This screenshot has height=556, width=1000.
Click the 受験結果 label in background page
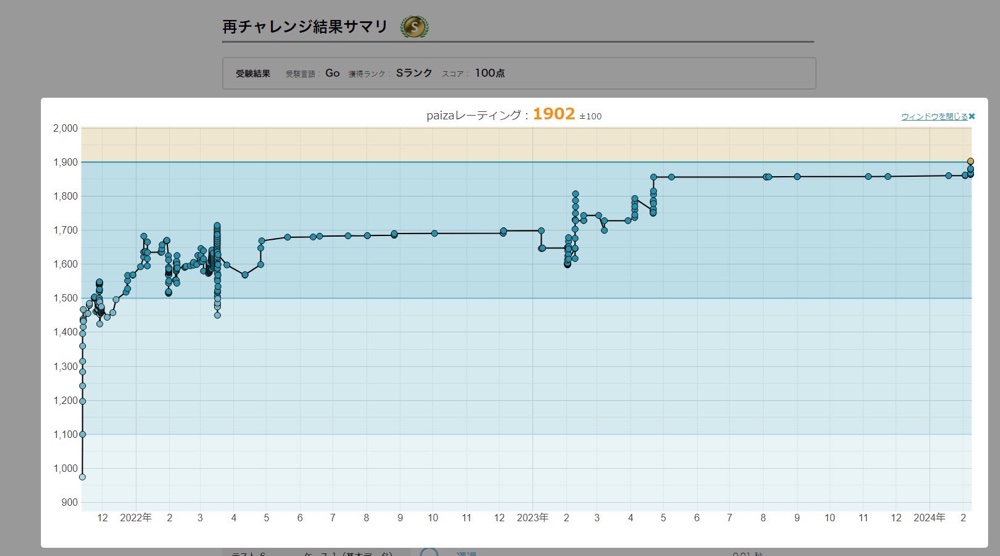(253, 74)
